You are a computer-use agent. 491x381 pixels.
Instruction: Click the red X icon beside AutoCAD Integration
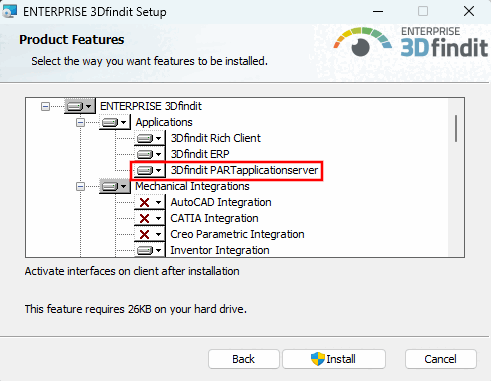pyautogui.click(x=144, y=202)
